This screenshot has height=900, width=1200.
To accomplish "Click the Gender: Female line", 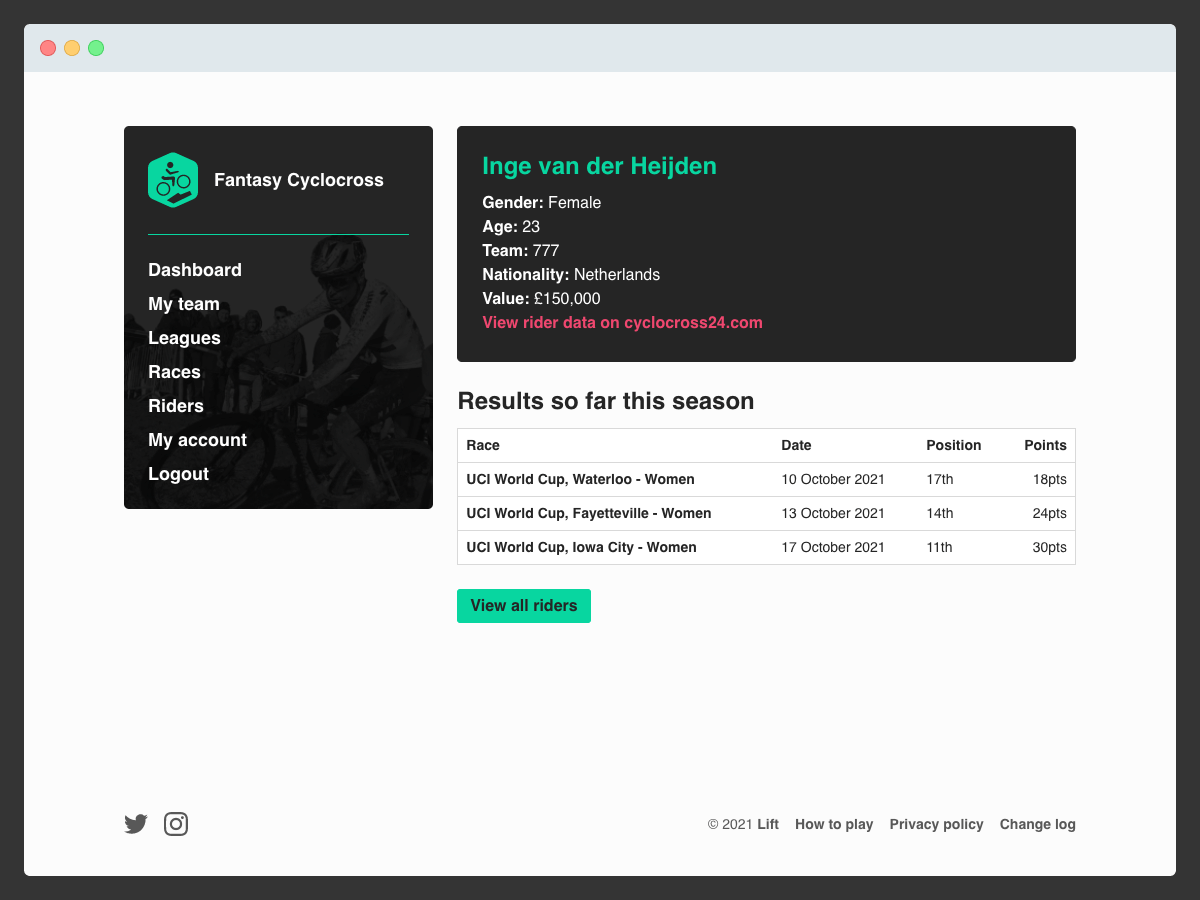I will coord(542,203).
